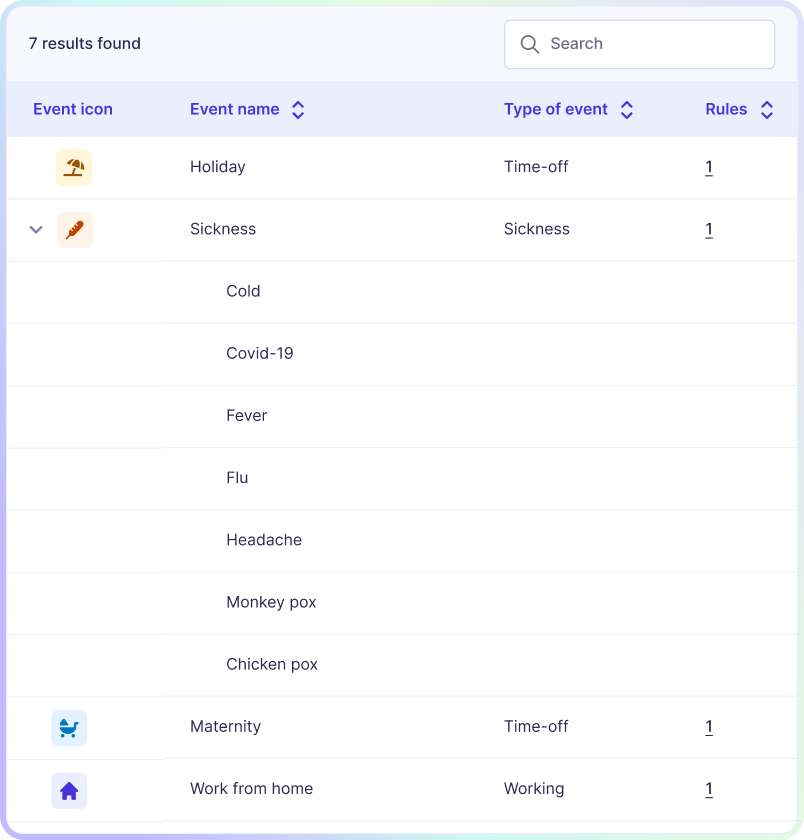Open the Maternity rules count link

click(x=709, y=727)
